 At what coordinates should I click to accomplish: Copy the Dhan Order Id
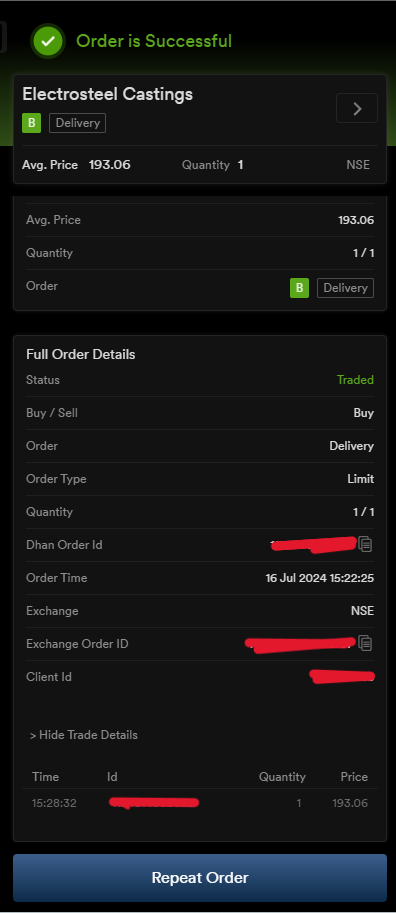point(365,544)
